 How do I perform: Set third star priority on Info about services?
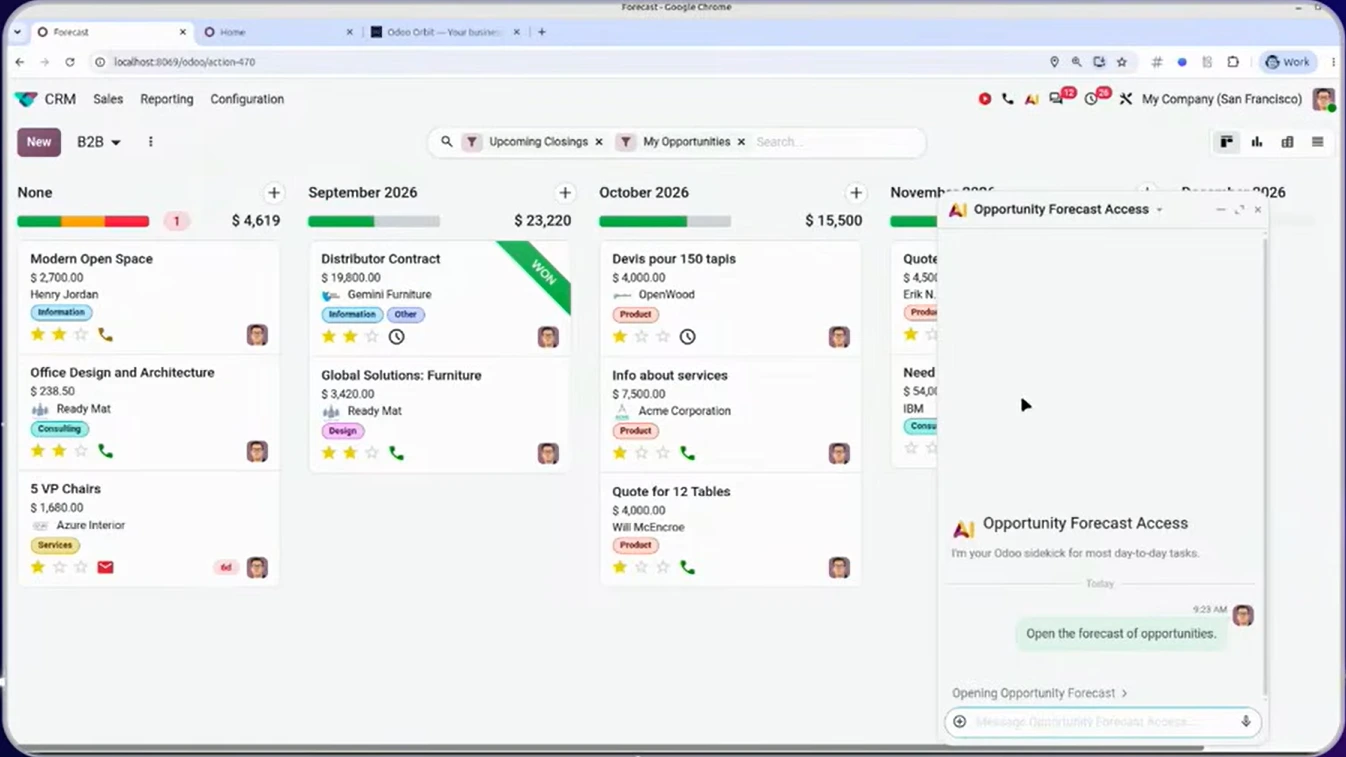pos(663,453)
